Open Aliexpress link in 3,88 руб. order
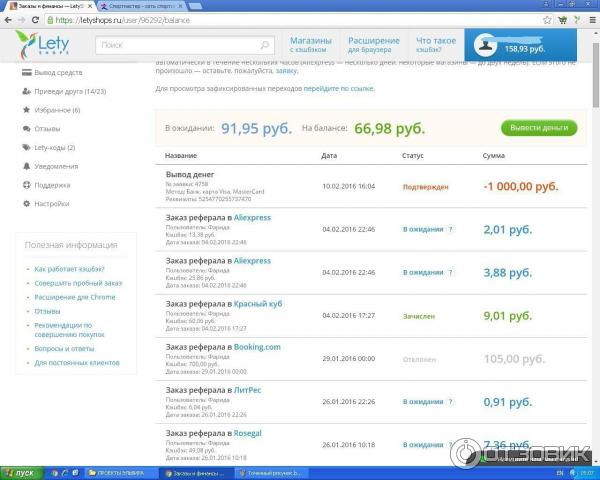600x480 pixels. click(x=252, y=261)
